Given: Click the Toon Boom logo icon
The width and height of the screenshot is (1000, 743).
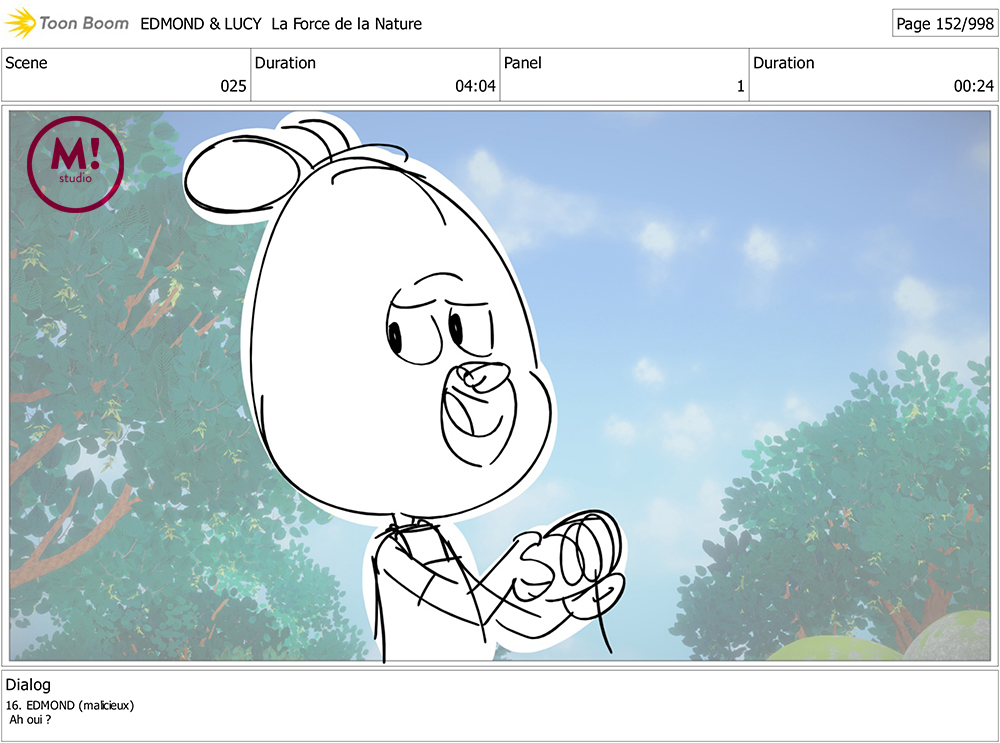Looking at the screenshot, I should 20,23.
